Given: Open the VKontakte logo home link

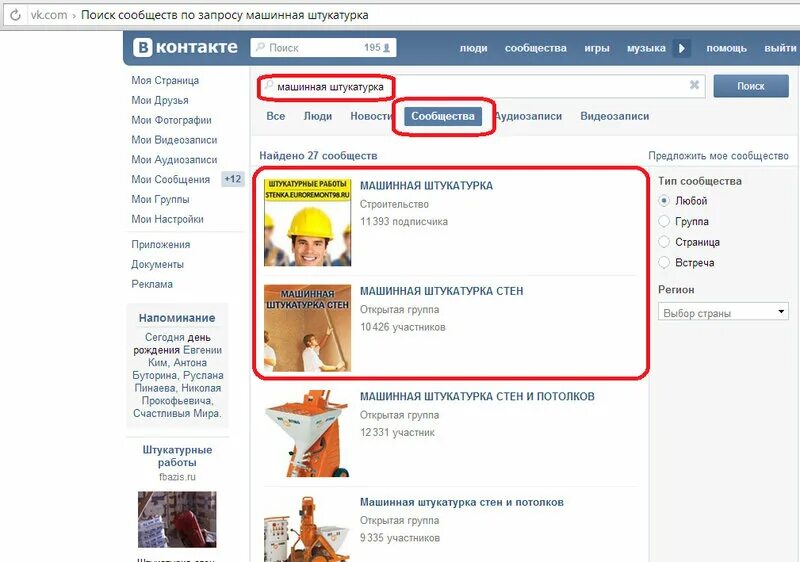Looking at the screenshot, I should coord(185,47).
